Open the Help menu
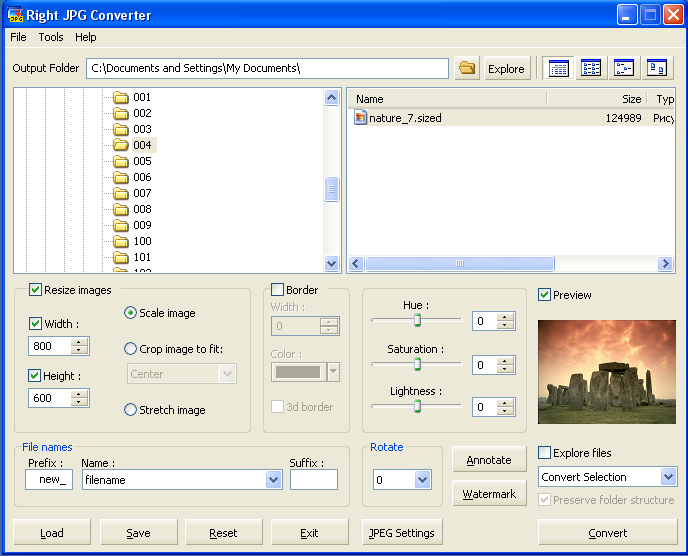 pos(86,37)
